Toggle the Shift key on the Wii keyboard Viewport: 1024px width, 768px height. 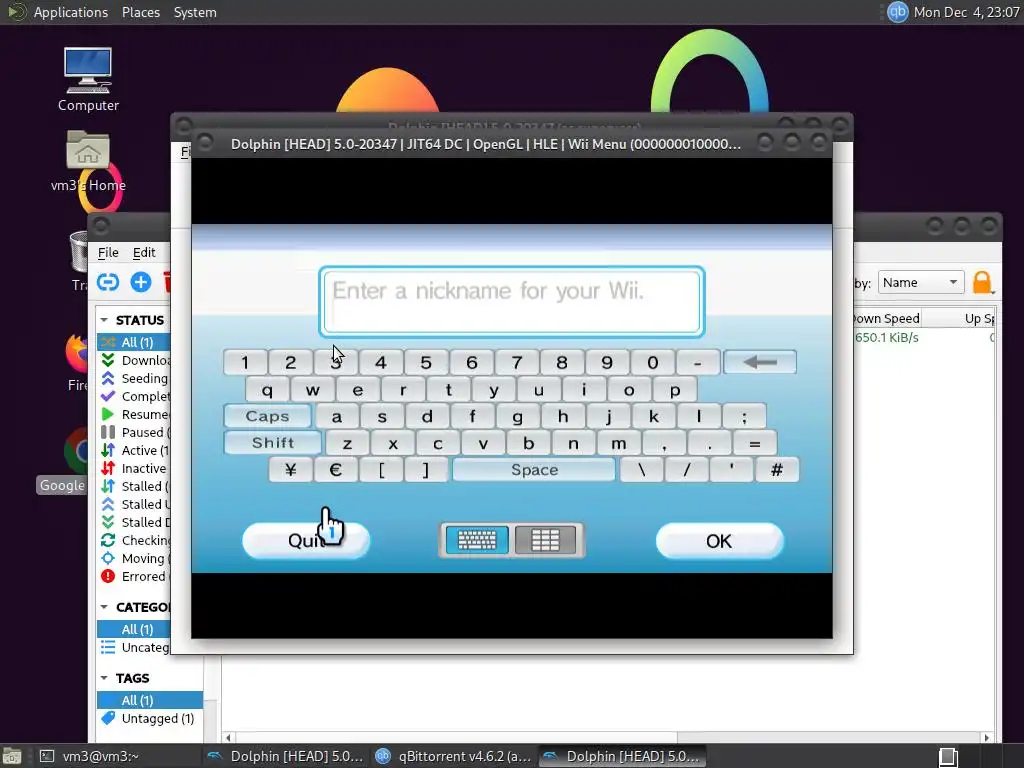tap(272, 443)
